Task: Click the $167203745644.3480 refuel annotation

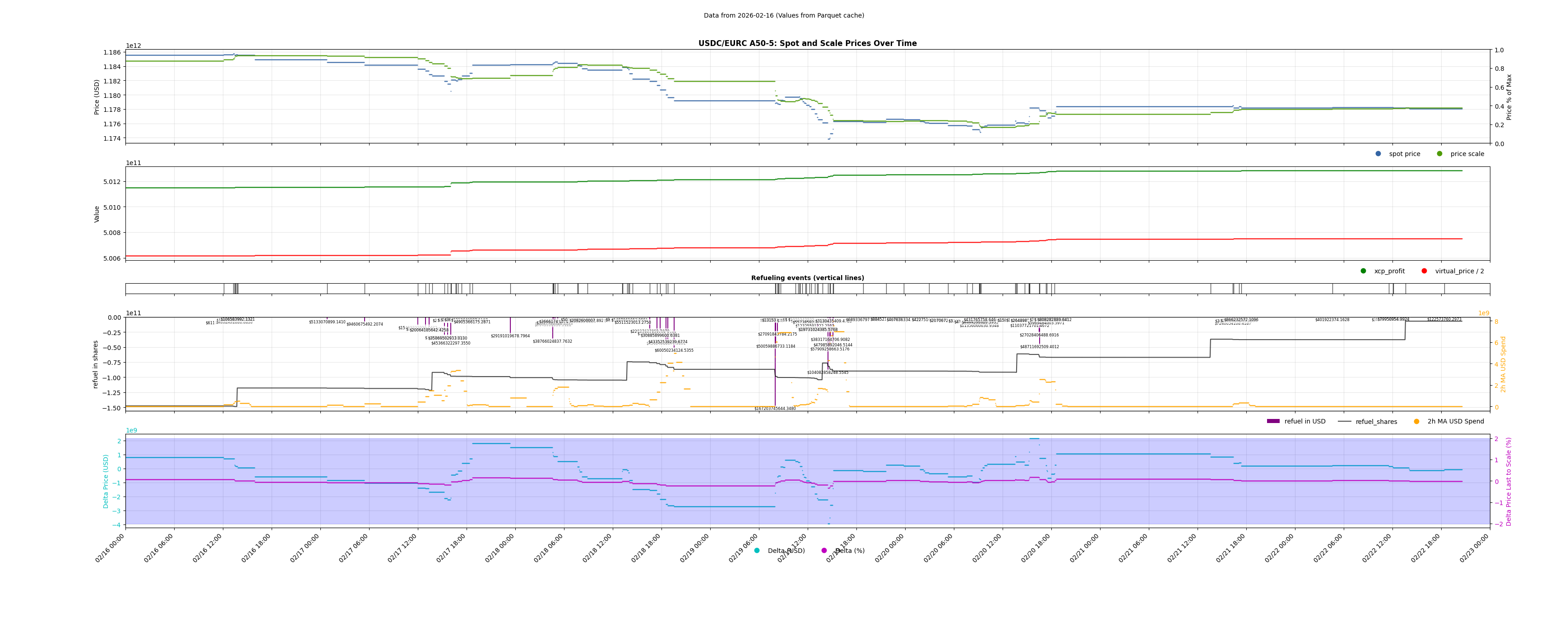Action: point(775,409)
